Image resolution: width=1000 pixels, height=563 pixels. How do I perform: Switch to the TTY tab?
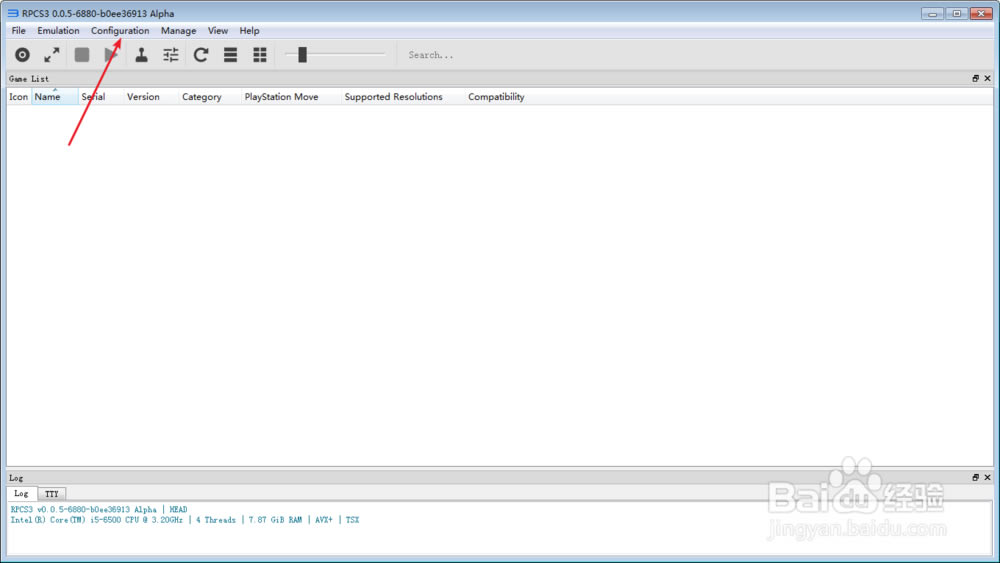[52, 494]
